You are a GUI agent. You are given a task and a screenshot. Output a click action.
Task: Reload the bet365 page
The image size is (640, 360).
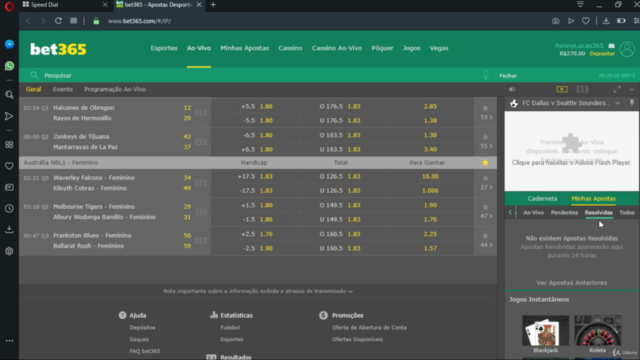tap(58, 21)
